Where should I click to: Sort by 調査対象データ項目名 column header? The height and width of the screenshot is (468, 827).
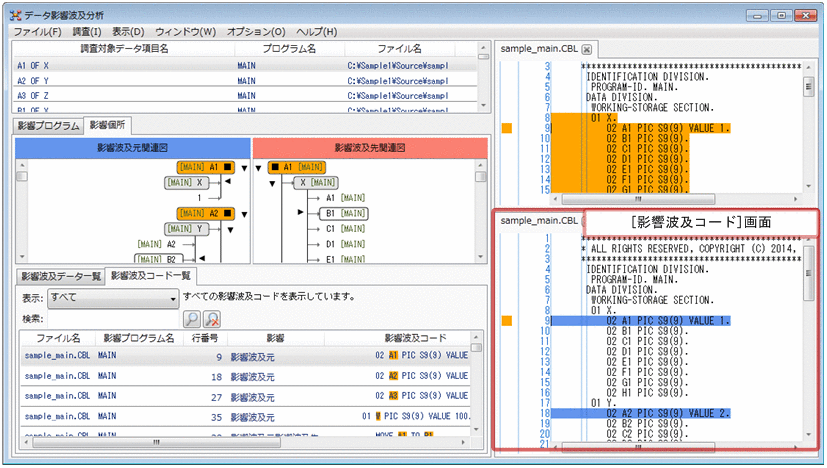pos(124,49)
